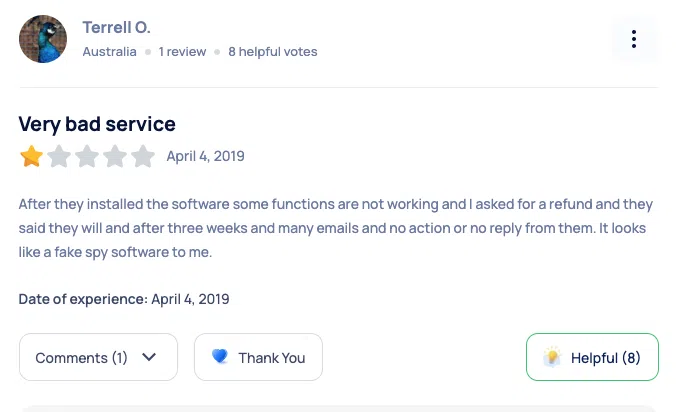Click the review body text paragraph
Viewport: 678px width, 412px height.
pos(335,228)
